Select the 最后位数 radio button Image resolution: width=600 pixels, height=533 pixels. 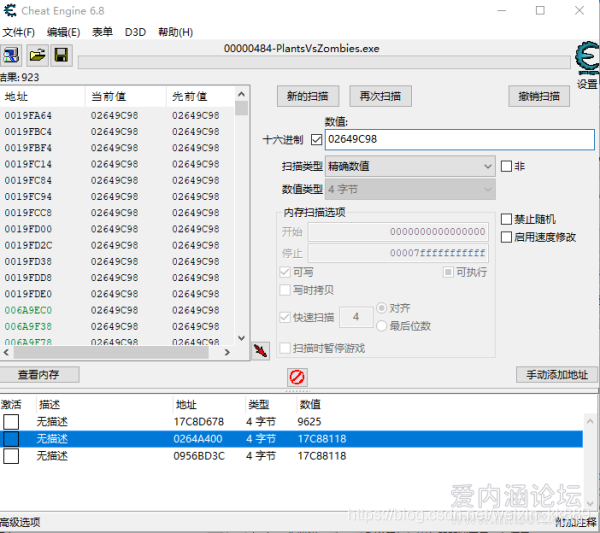tap(382, 326)
